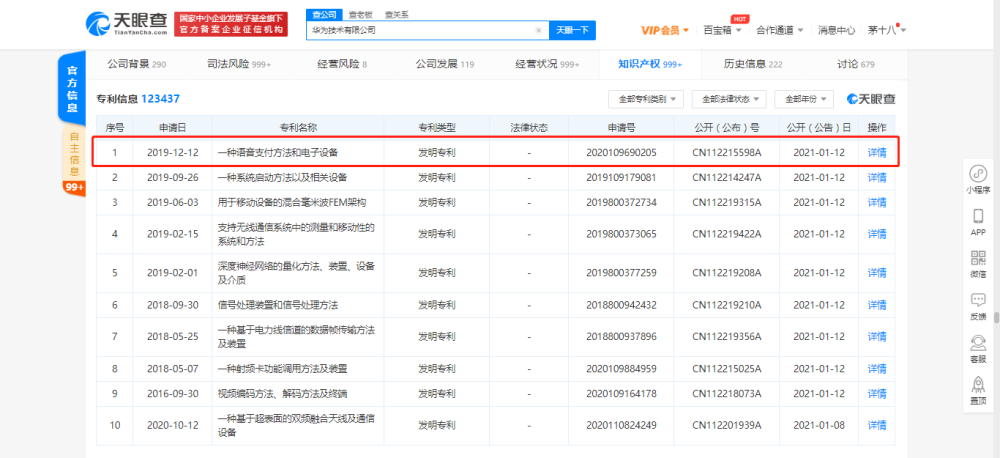
Task: Open 详情 for the 信号处理装置和信号处理方法 patent
Action: (x=877, y=305)
